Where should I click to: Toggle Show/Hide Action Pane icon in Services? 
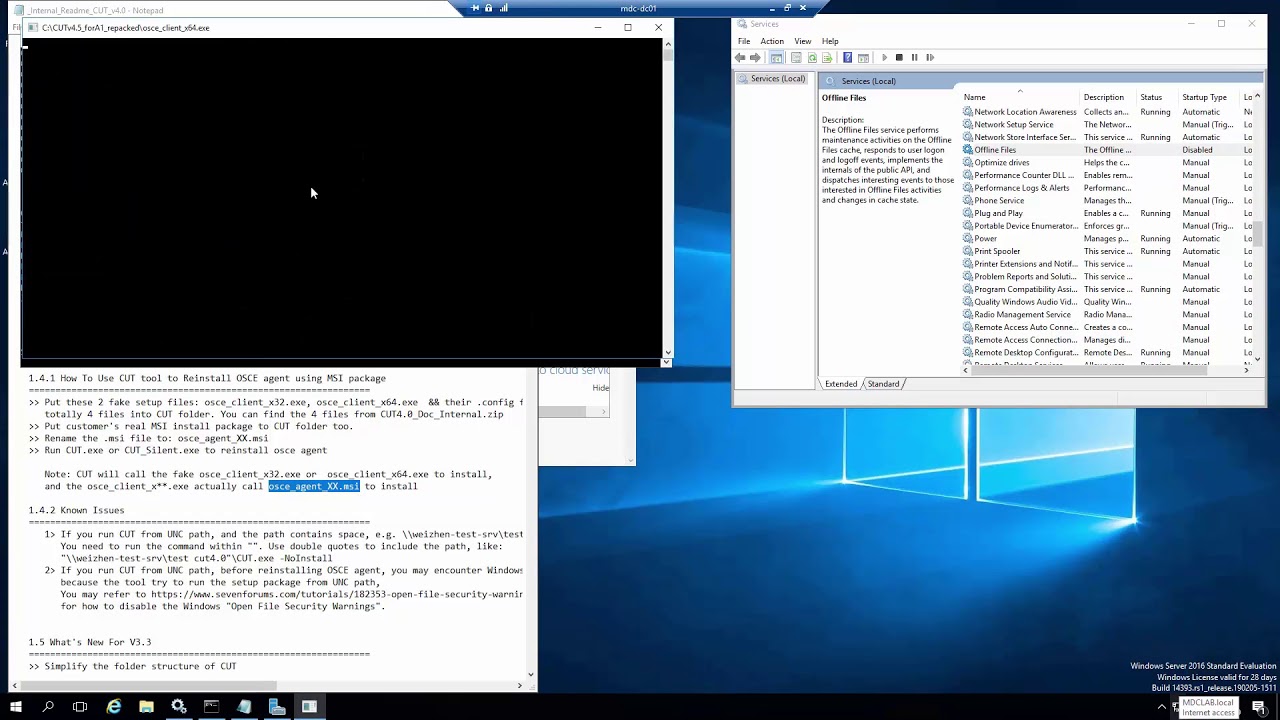(x=863, y=57)
